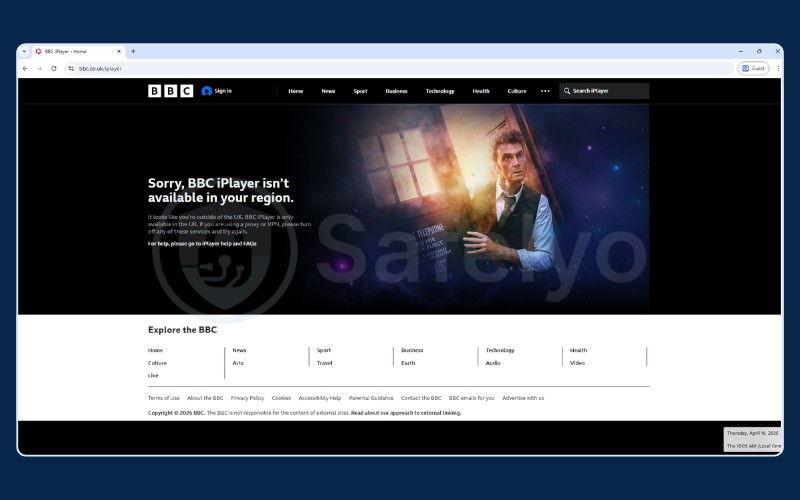Click News in Explore the BBC
This screenshot has height=500, width=800.
tap(239, 351)
